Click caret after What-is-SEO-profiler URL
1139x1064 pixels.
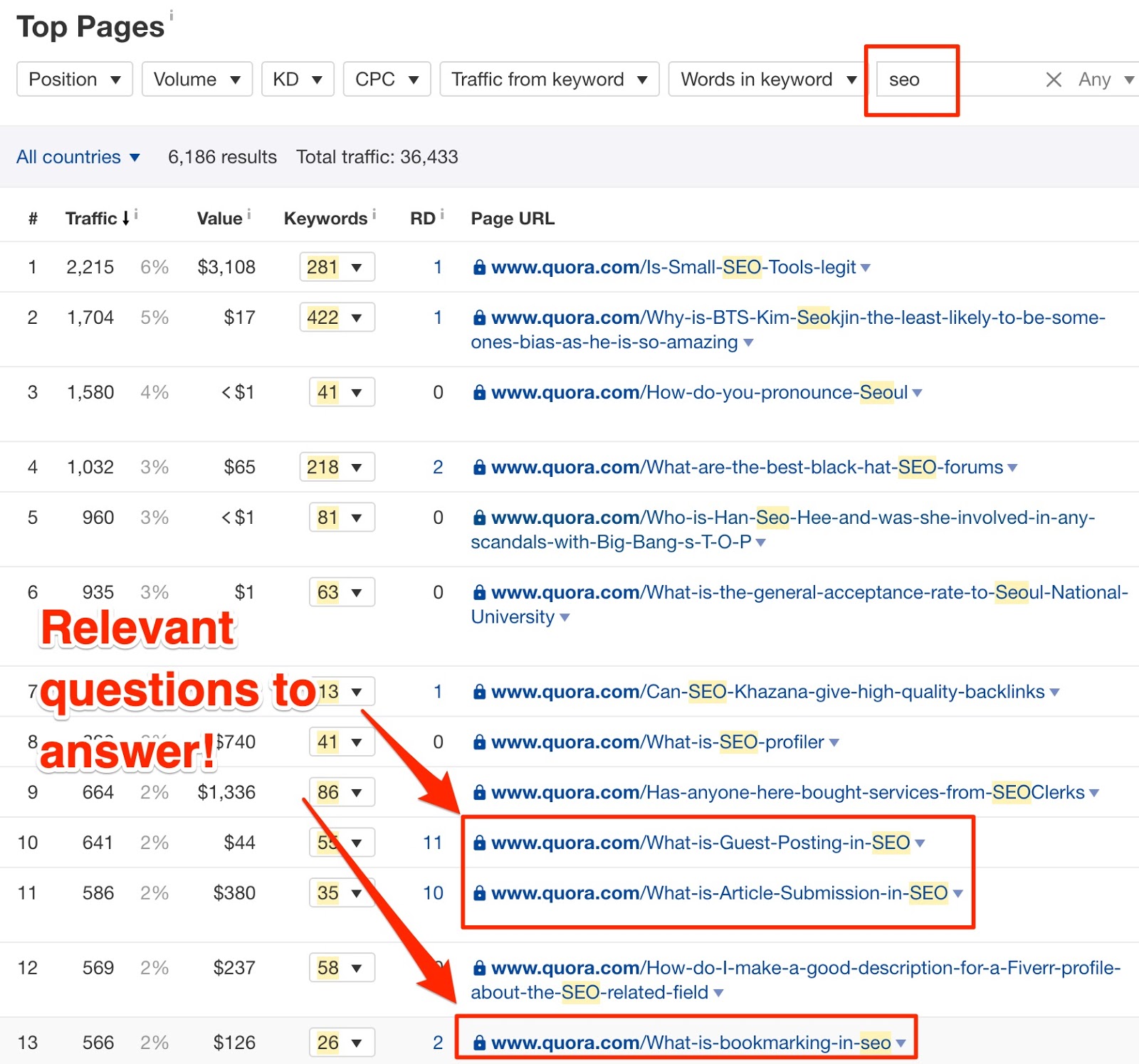coord(834,743)
